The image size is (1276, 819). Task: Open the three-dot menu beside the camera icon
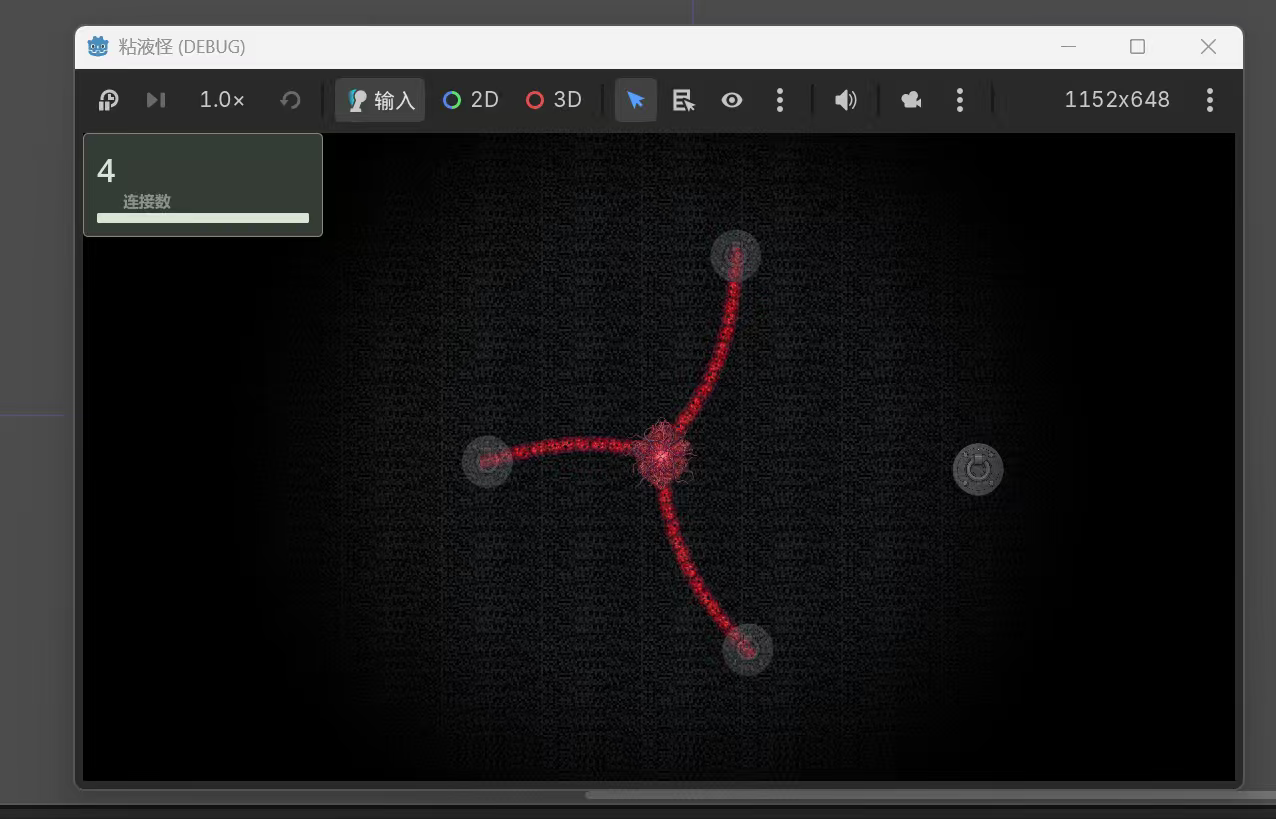tap(960, 100)
